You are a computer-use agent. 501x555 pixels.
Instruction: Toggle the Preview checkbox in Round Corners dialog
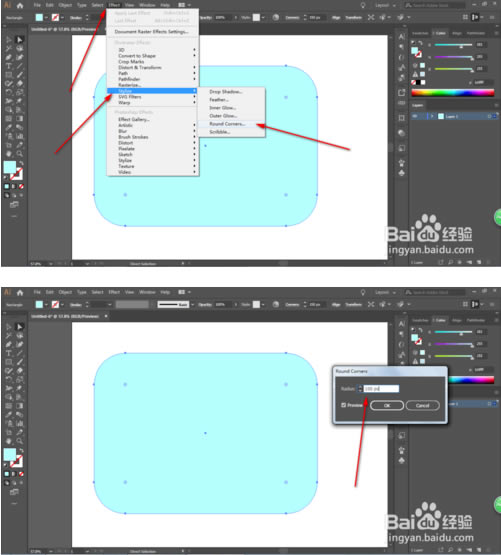click(x=343, y=405)
